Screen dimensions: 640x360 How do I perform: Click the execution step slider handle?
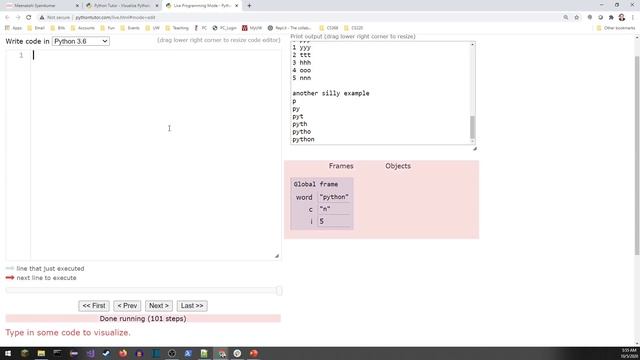pos(279,291)
